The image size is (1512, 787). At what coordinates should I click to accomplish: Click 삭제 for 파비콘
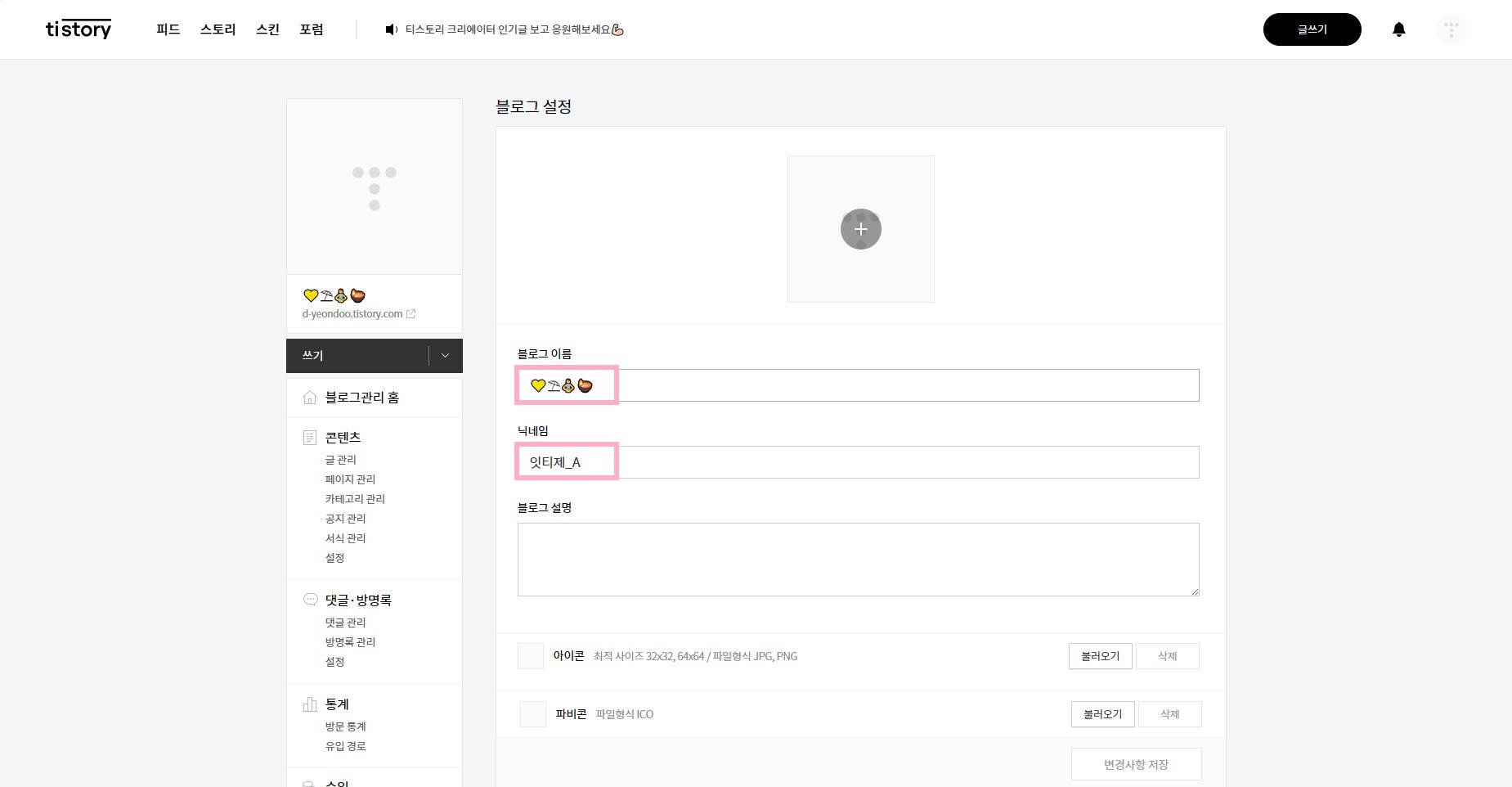pyautogui.click(x=1170, y=714)
